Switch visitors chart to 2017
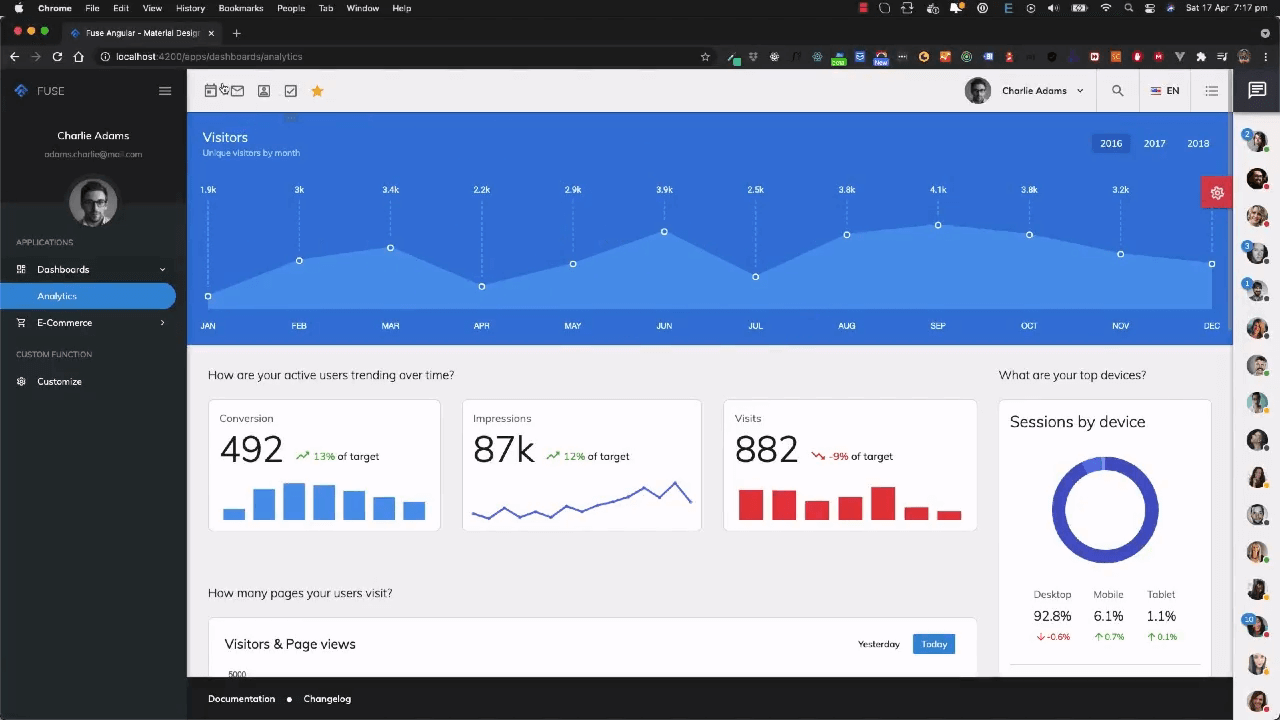Image resolution: width=1280 pixels, height=720 pixels. (x=1154, y=144)
